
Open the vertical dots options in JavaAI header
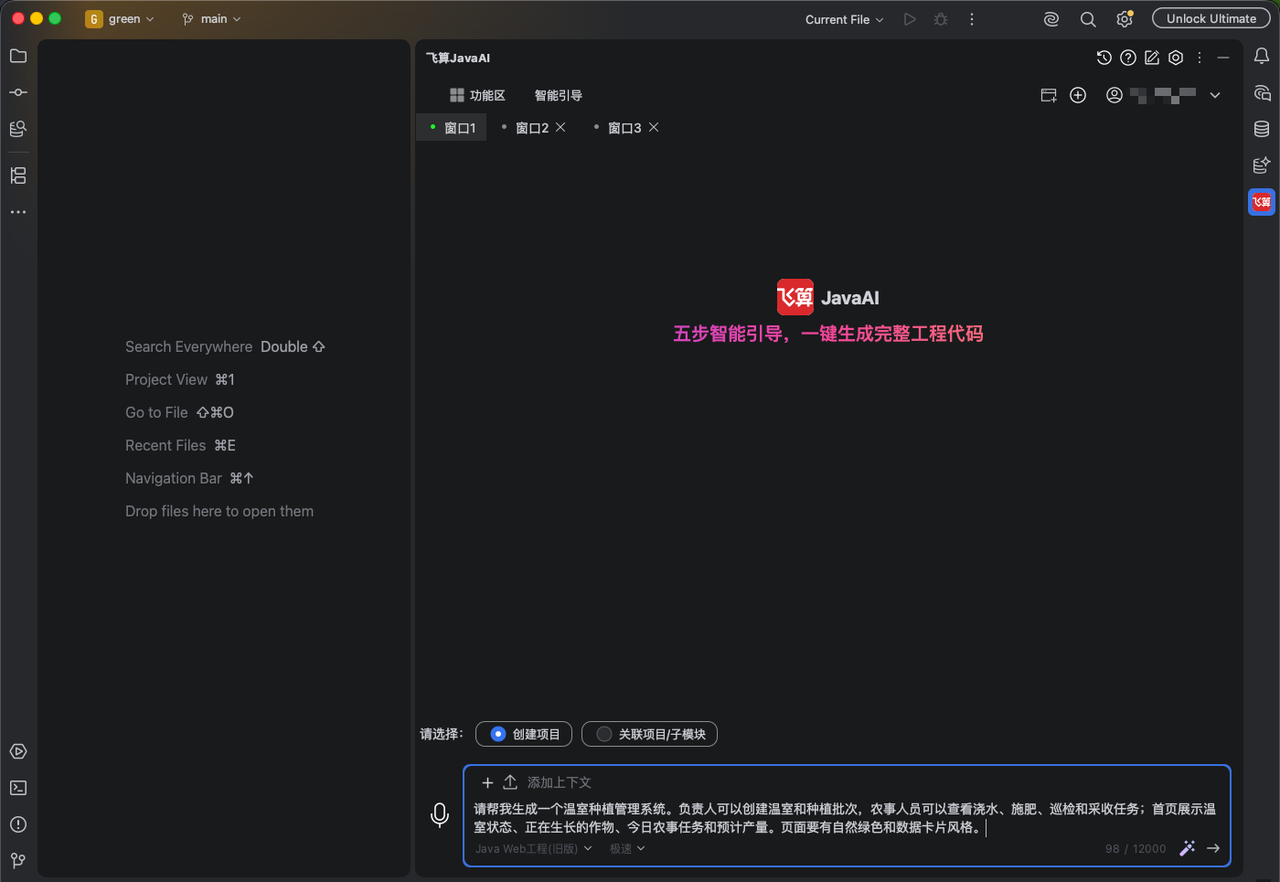[x=1200, y=58]
